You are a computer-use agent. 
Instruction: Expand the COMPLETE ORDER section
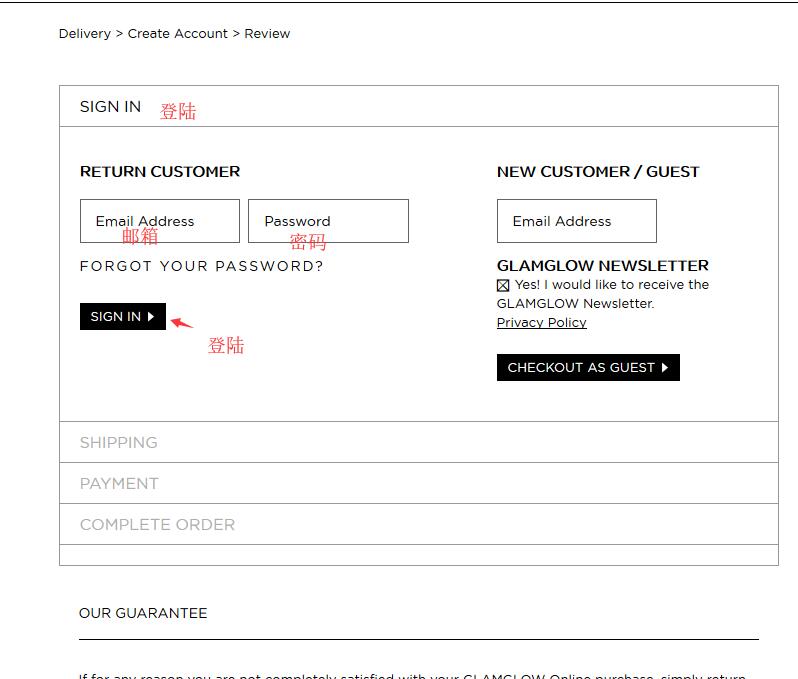157,525
